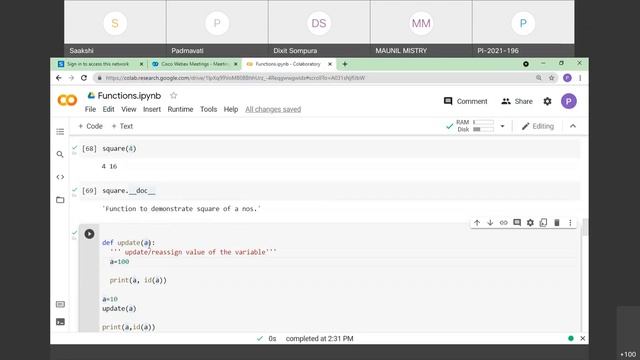
Task: Open the Files folder sidebar icon
Action: click(60, 200)
